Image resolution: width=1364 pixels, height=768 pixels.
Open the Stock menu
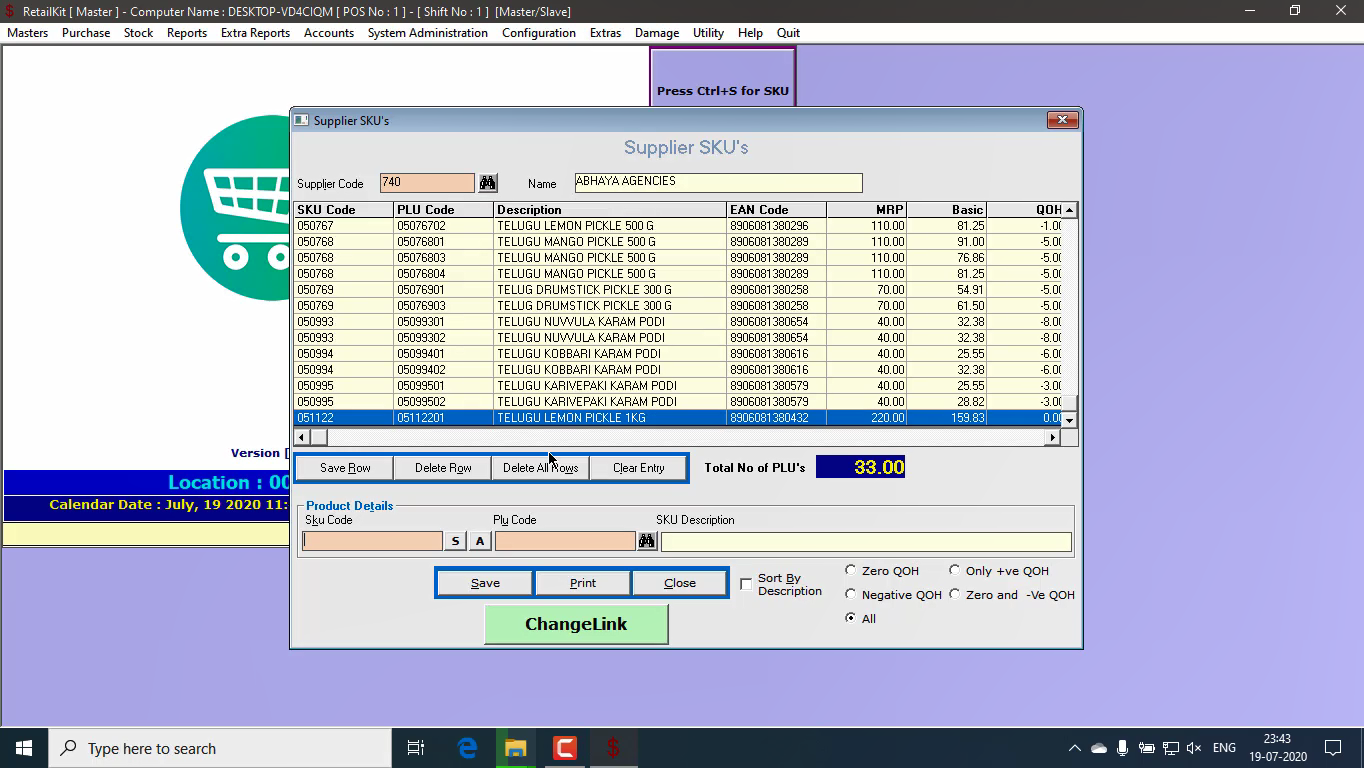(138, 33)
